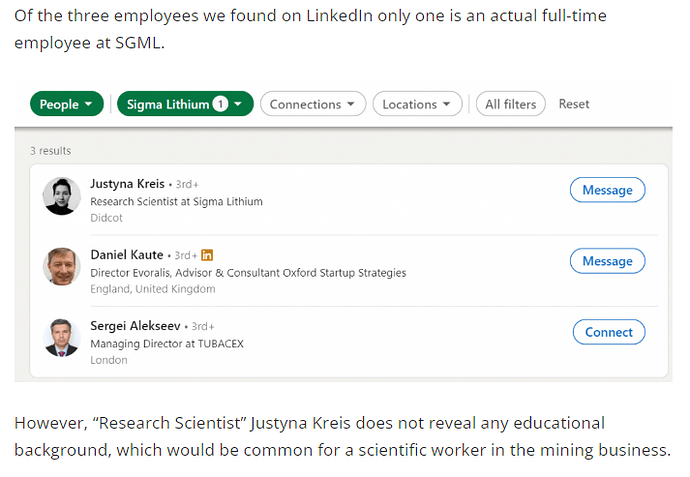
Task: Open Daniel Kaute name link
Action: (127, 255)
